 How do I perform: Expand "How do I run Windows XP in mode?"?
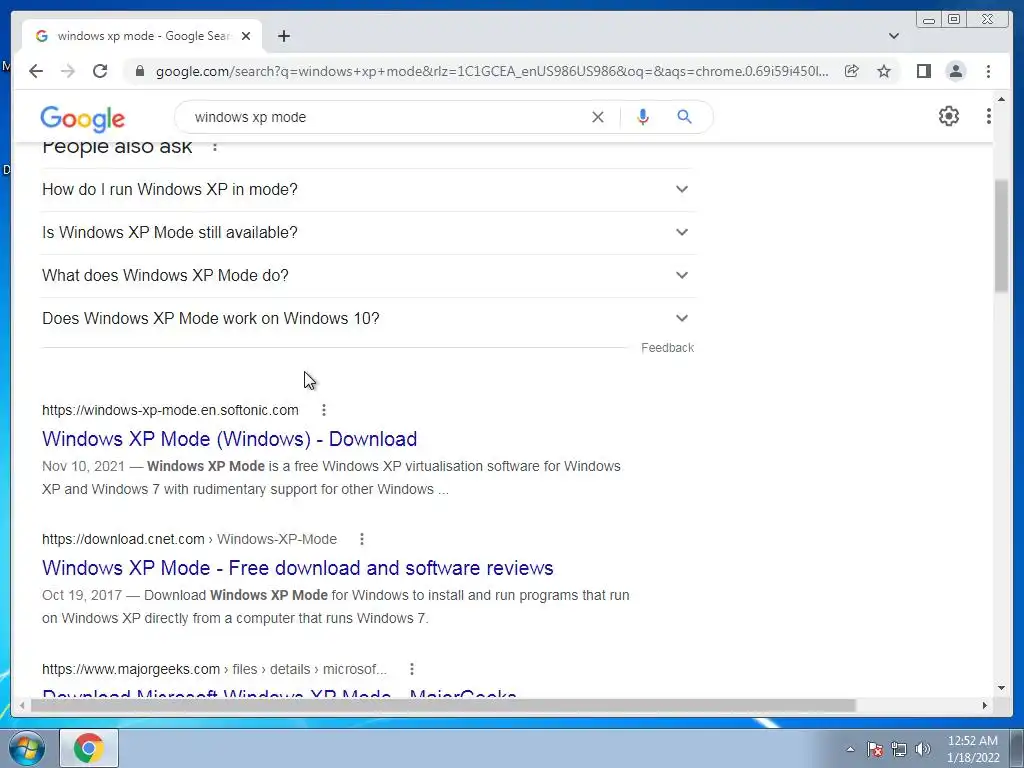pos(368,189)
